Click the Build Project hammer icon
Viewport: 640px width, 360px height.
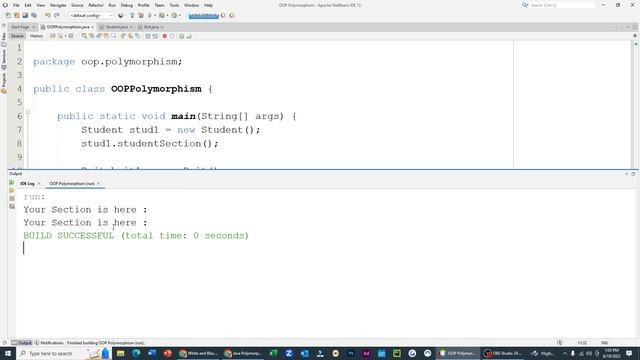pyautogui.click(x=132, y=16)
